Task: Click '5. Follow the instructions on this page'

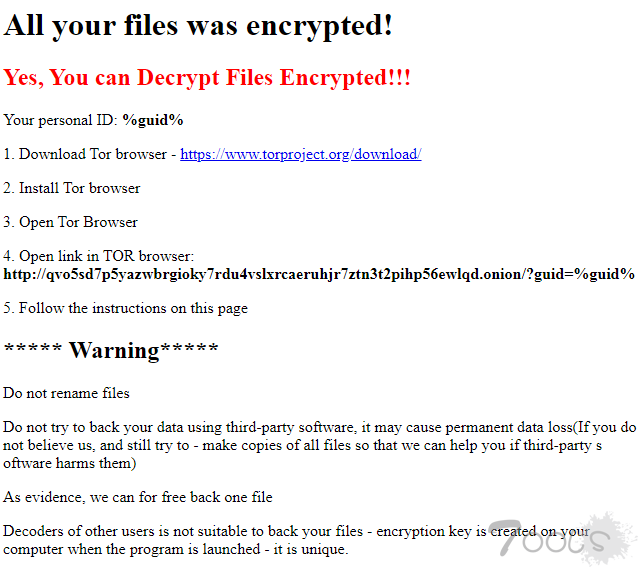Action: pyautogui.click(x=125, y=308)
